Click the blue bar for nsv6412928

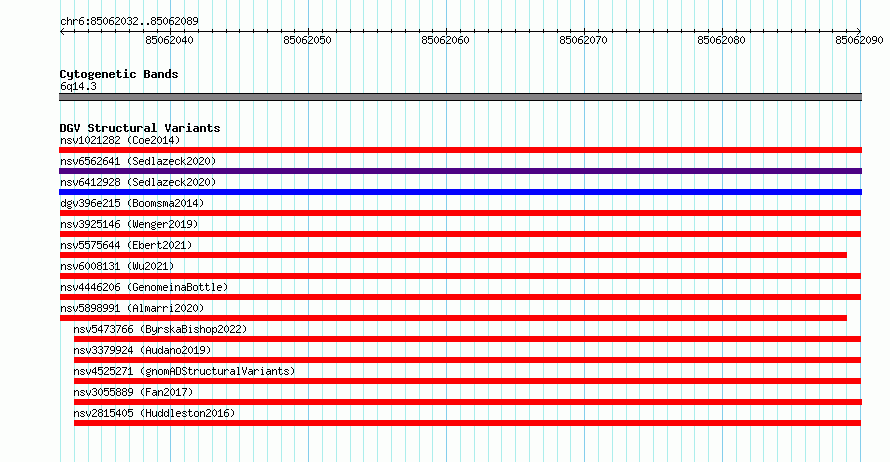tap(460, 192)
